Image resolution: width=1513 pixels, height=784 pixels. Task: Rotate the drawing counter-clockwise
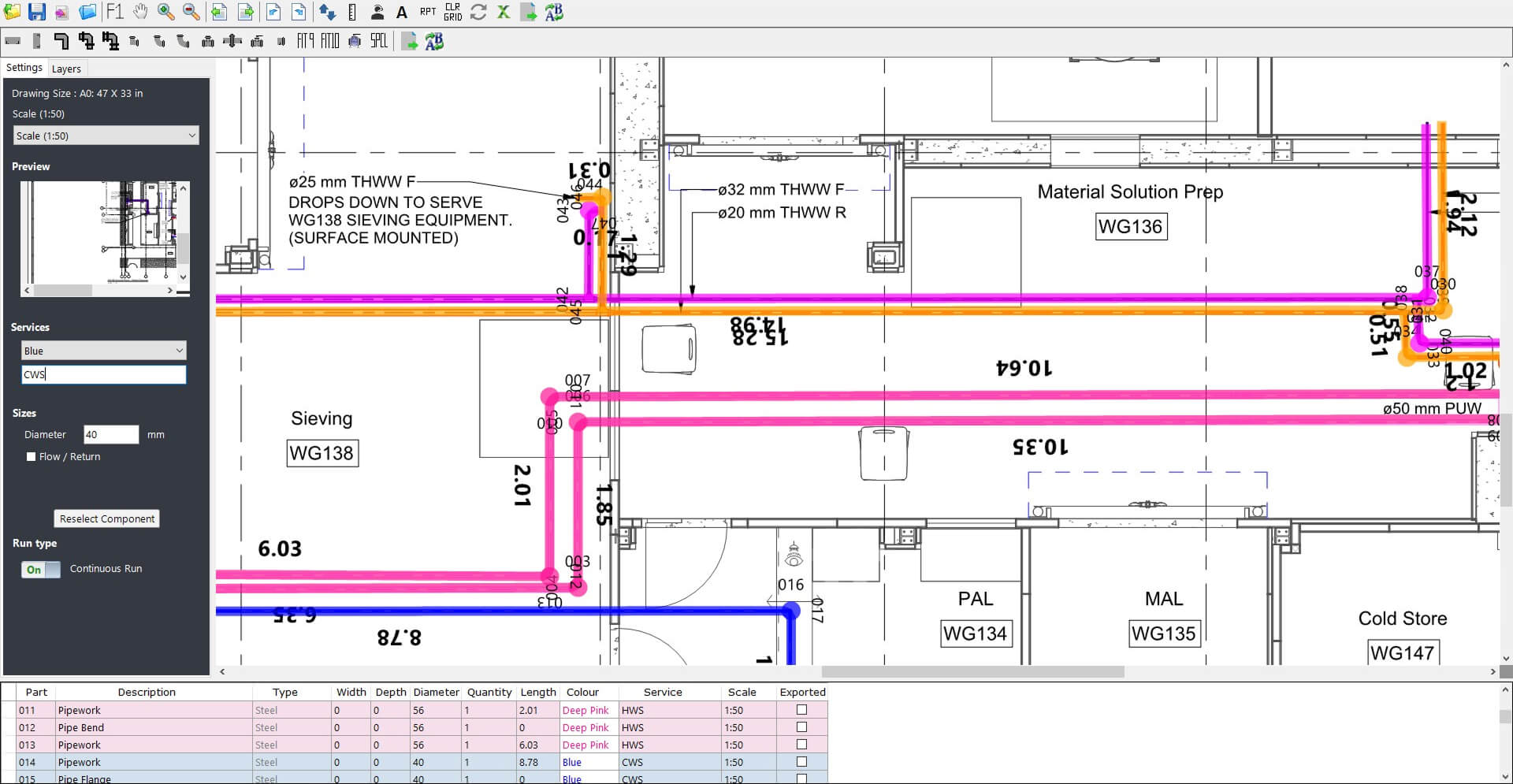(273, 12)
